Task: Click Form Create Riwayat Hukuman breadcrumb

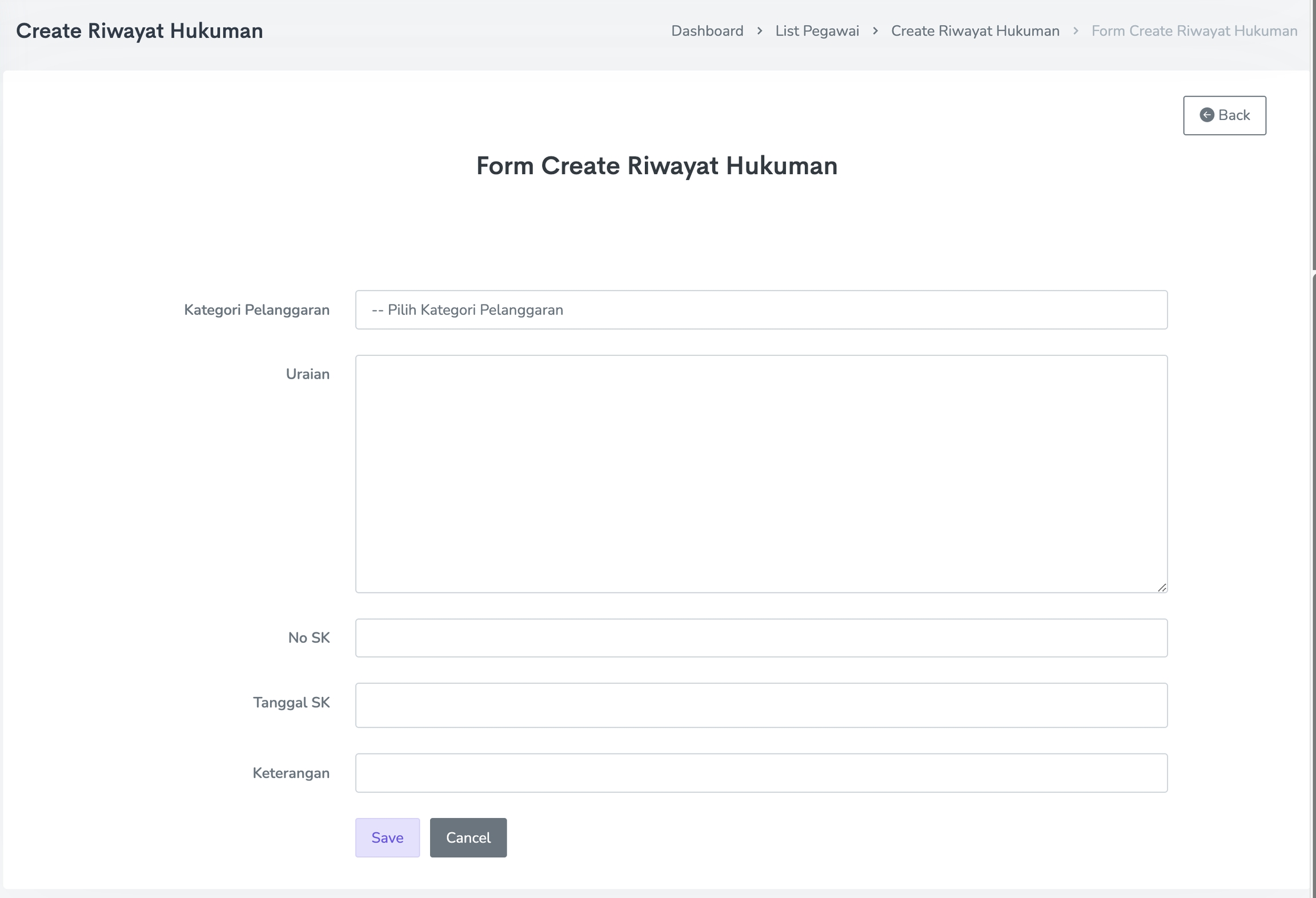Action: point(1194,31)
